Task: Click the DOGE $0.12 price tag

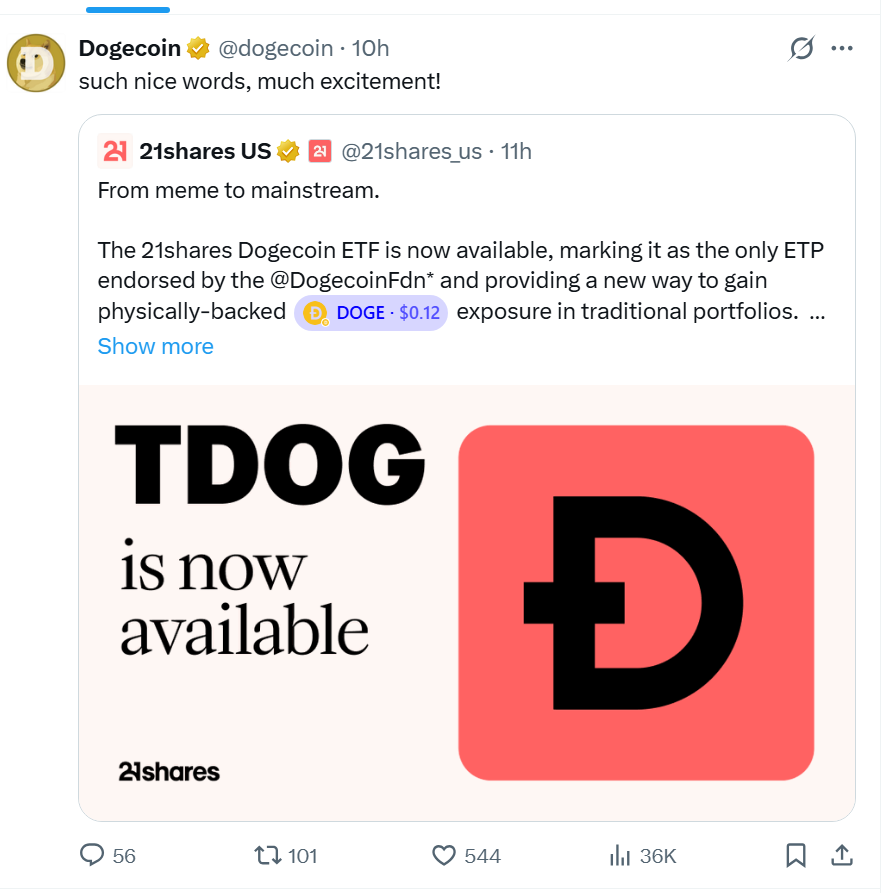Action: point(371,312)
